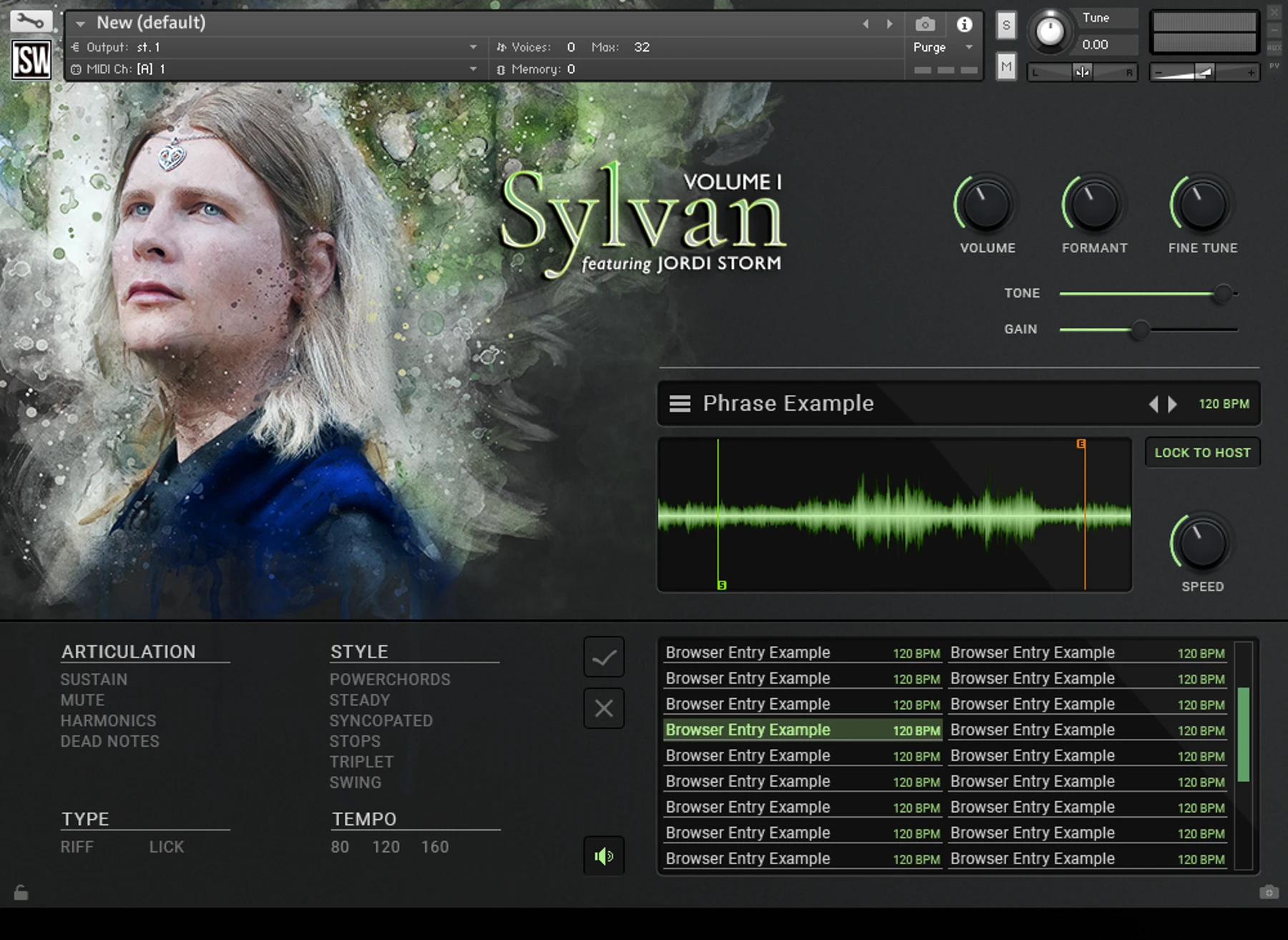Image resolution: width=1288 pixels, height=940 pixels.
Task: Filter by tempo 120
Action: [386, 847]
